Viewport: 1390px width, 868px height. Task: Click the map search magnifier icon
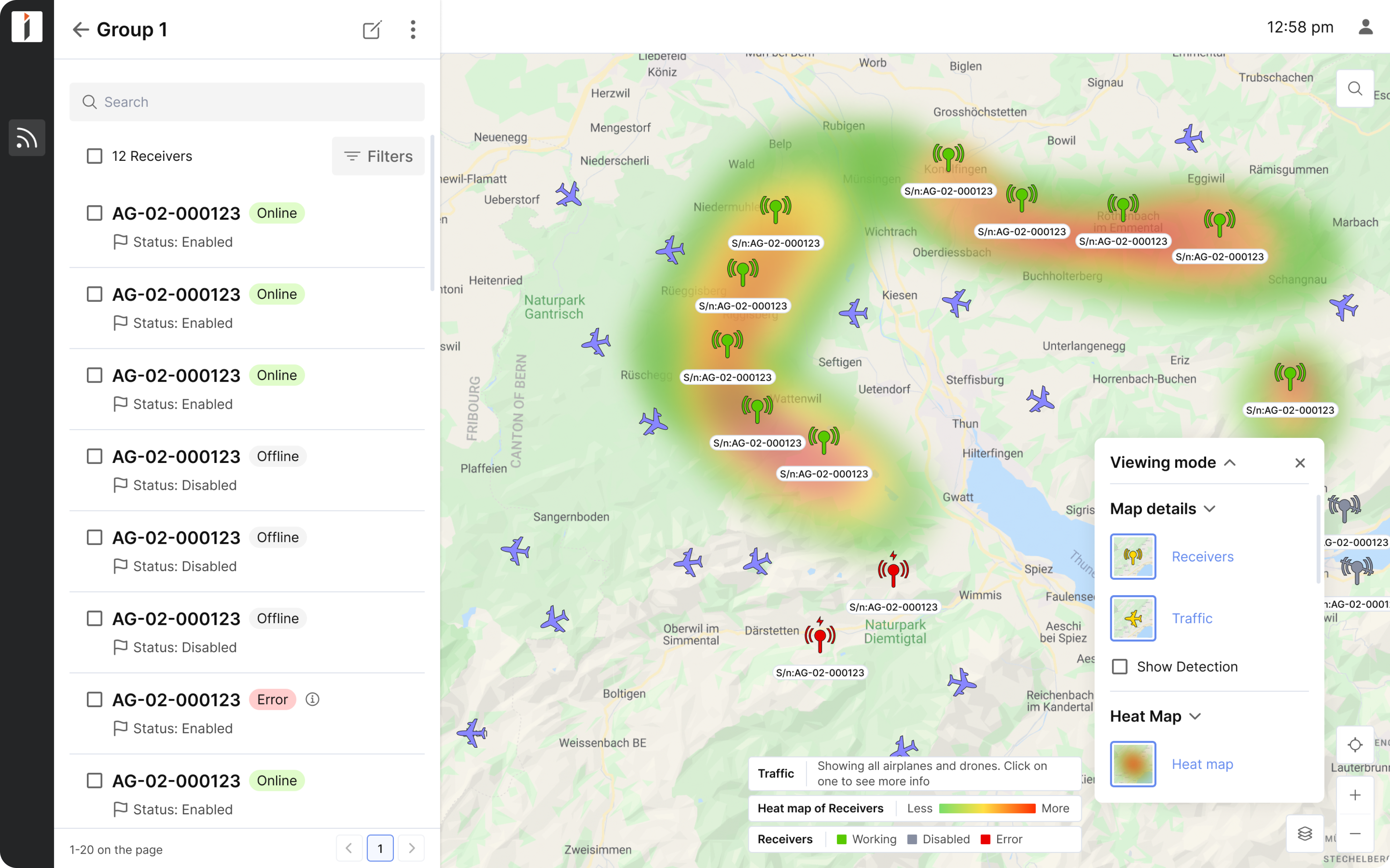point(1354,88)
